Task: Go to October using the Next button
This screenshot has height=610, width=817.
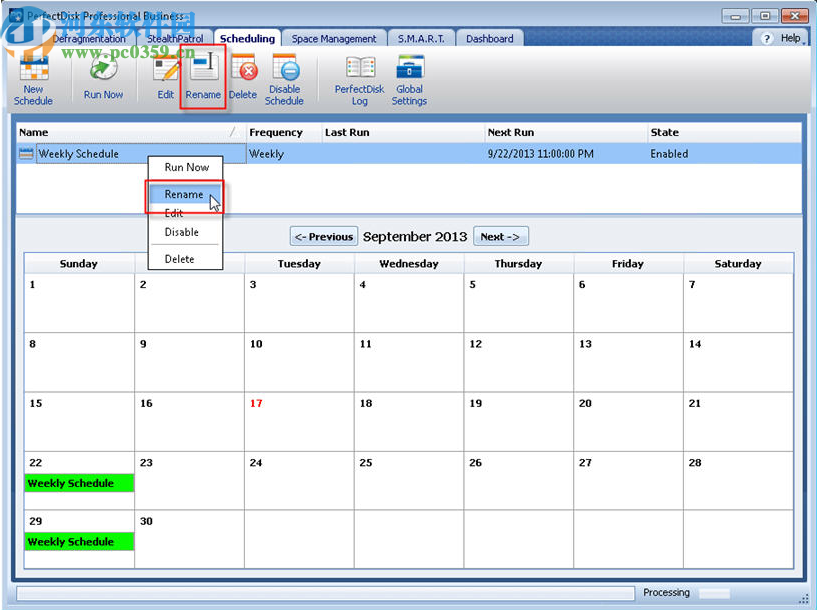Action: pyautogui.click(x=500, y=236)
